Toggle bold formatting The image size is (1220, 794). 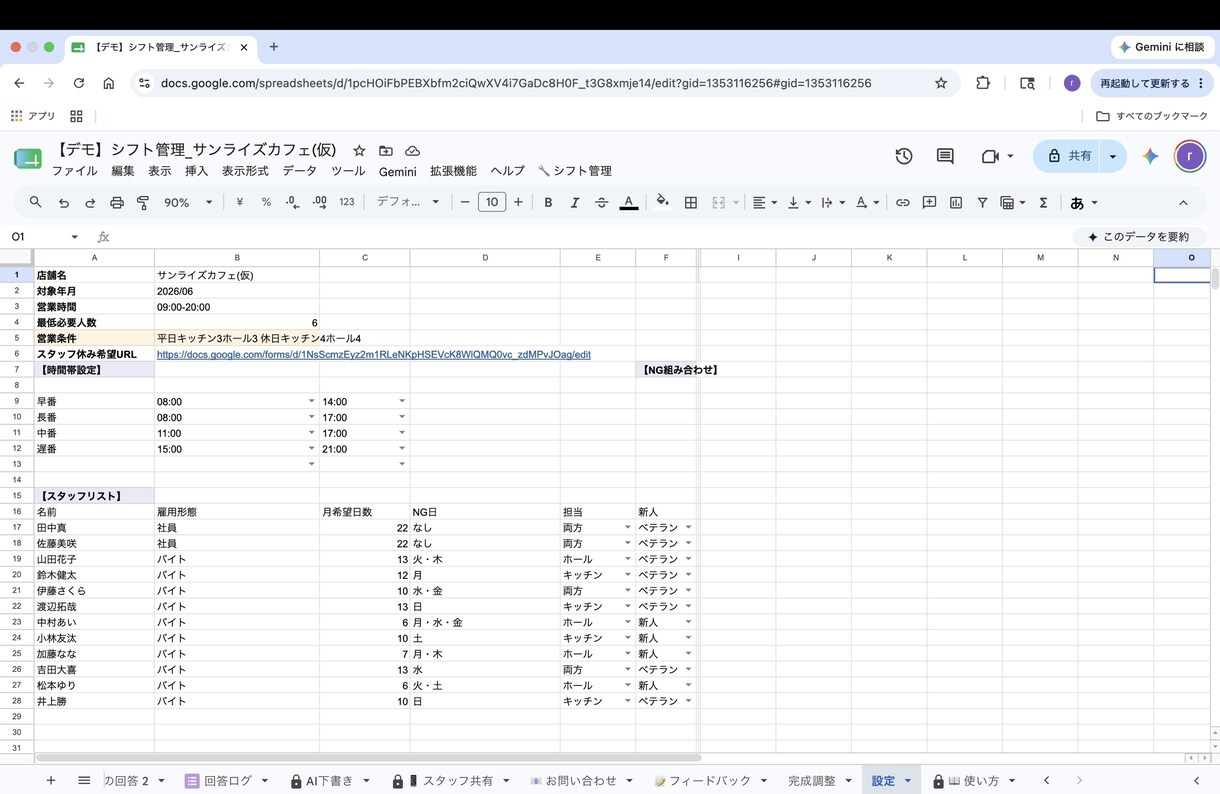click(548, 202)
